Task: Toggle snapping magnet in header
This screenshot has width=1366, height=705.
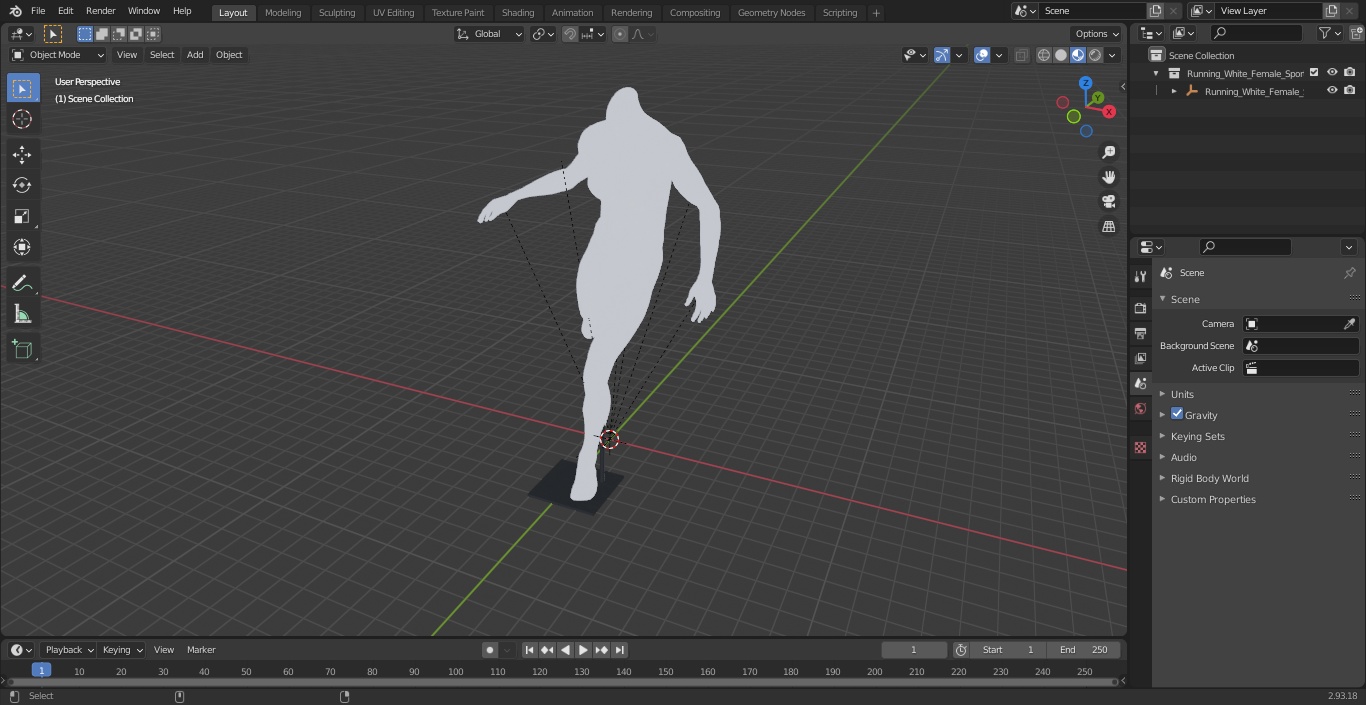Action: point(570,34)
